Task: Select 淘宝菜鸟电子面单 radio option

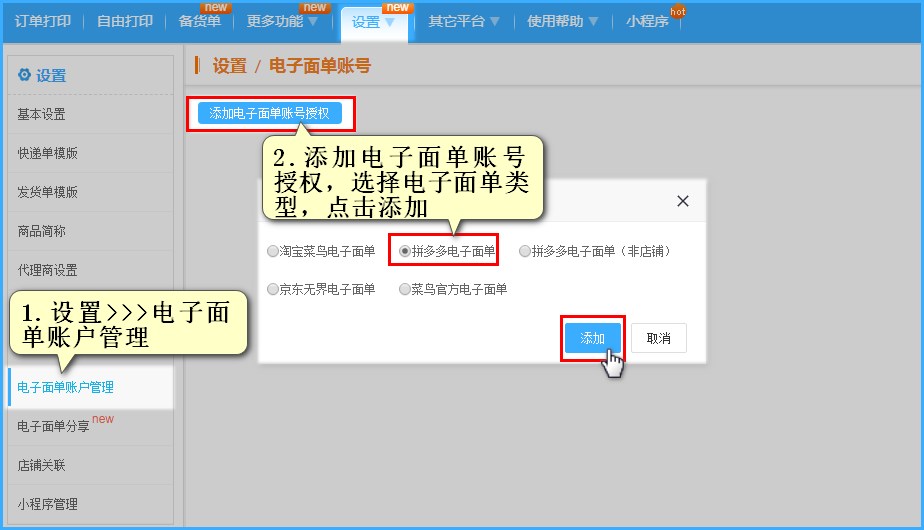Action: point(273,252)
